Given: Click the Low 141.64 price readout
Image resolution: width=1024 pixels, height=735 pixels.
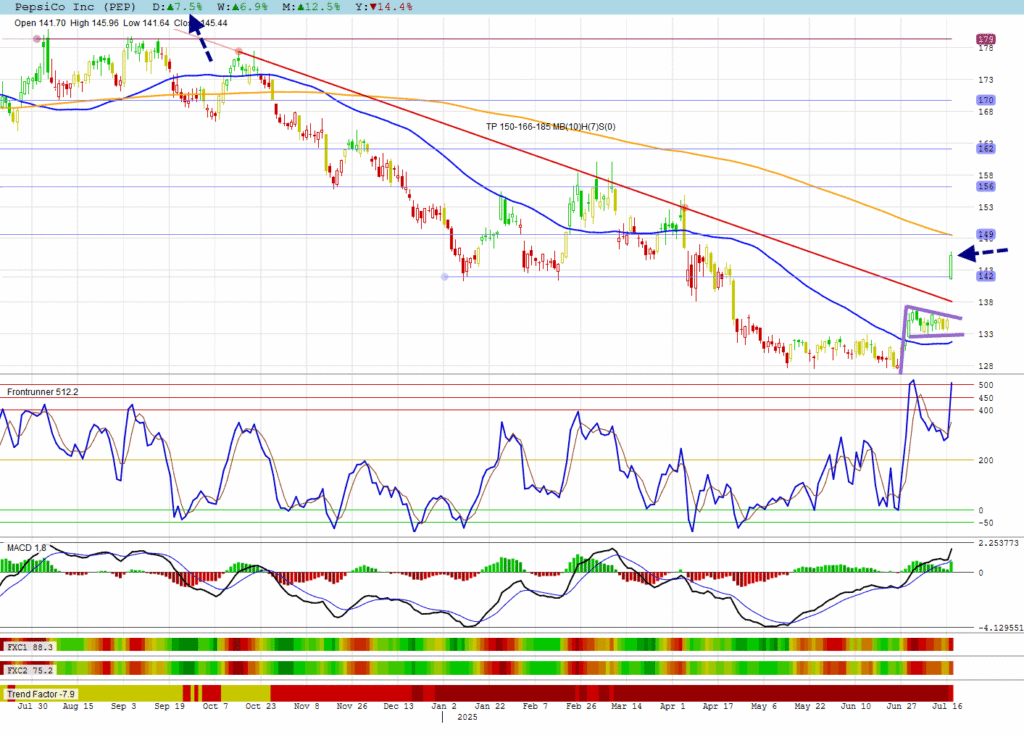Looking at the screenshot, I should point(146,23).
